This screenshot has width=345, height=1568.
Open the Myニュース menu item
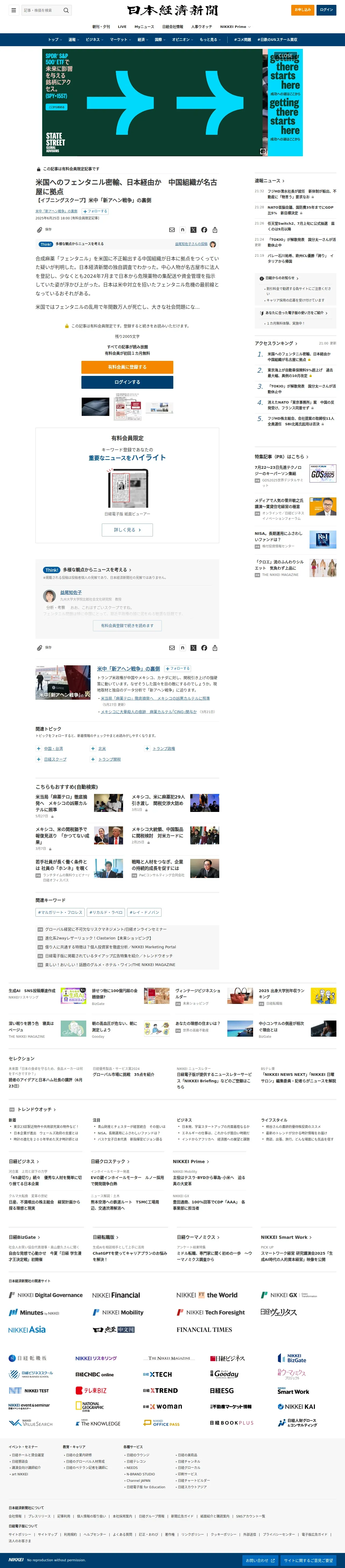click(145, 27)
